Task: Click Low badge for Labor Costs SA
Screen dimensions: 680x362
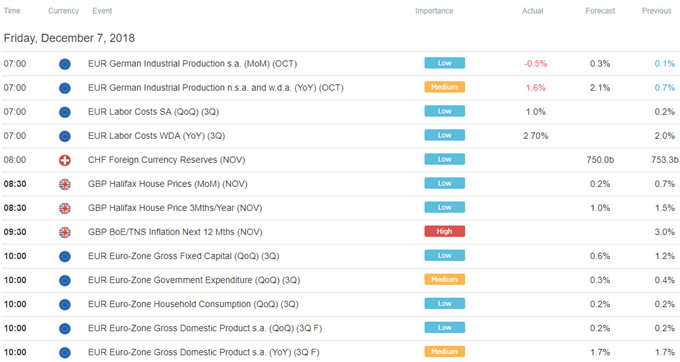Action: coord(445,111)
